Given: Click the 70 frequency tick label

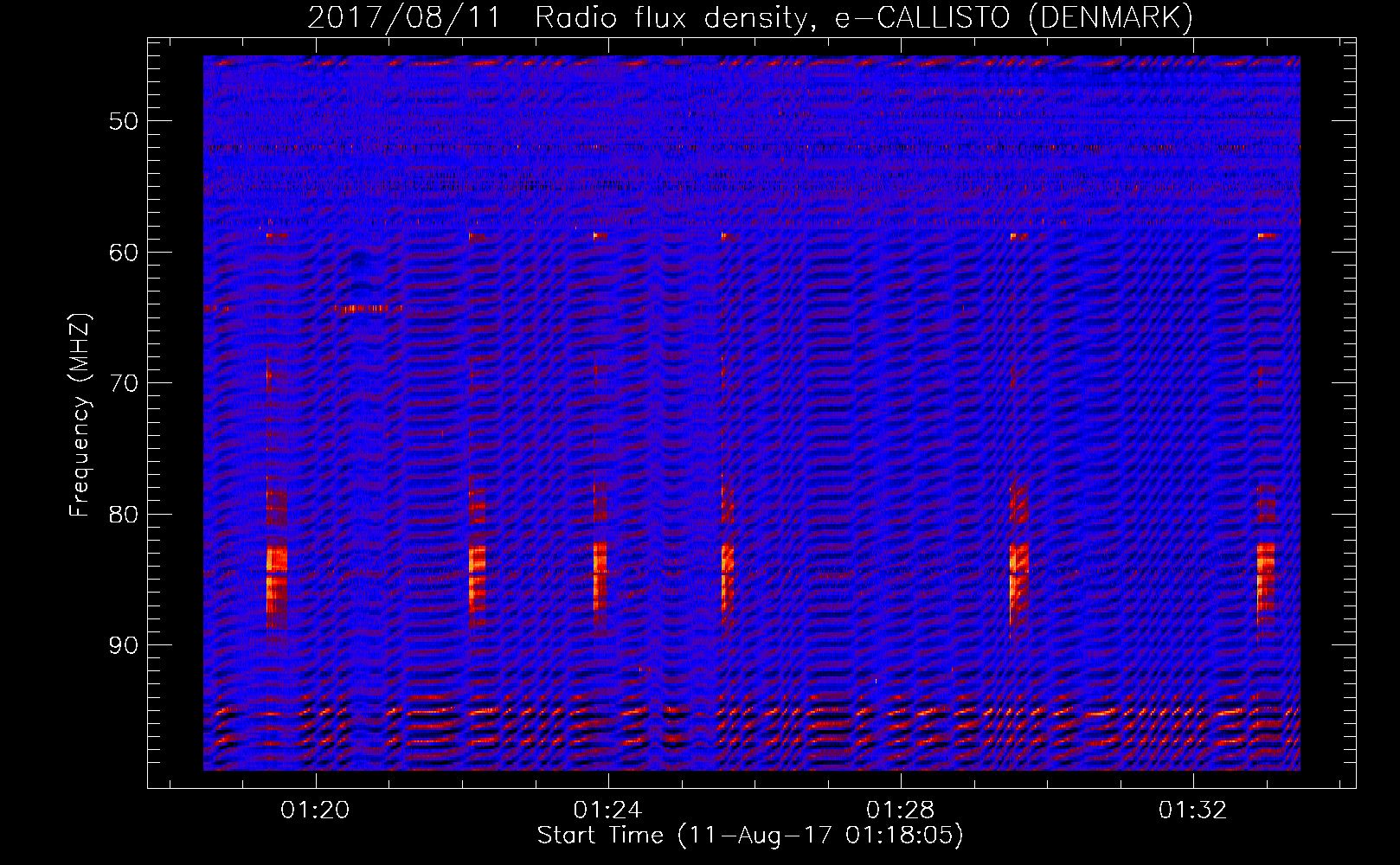Looking at the screenshot, I should 125,383.
